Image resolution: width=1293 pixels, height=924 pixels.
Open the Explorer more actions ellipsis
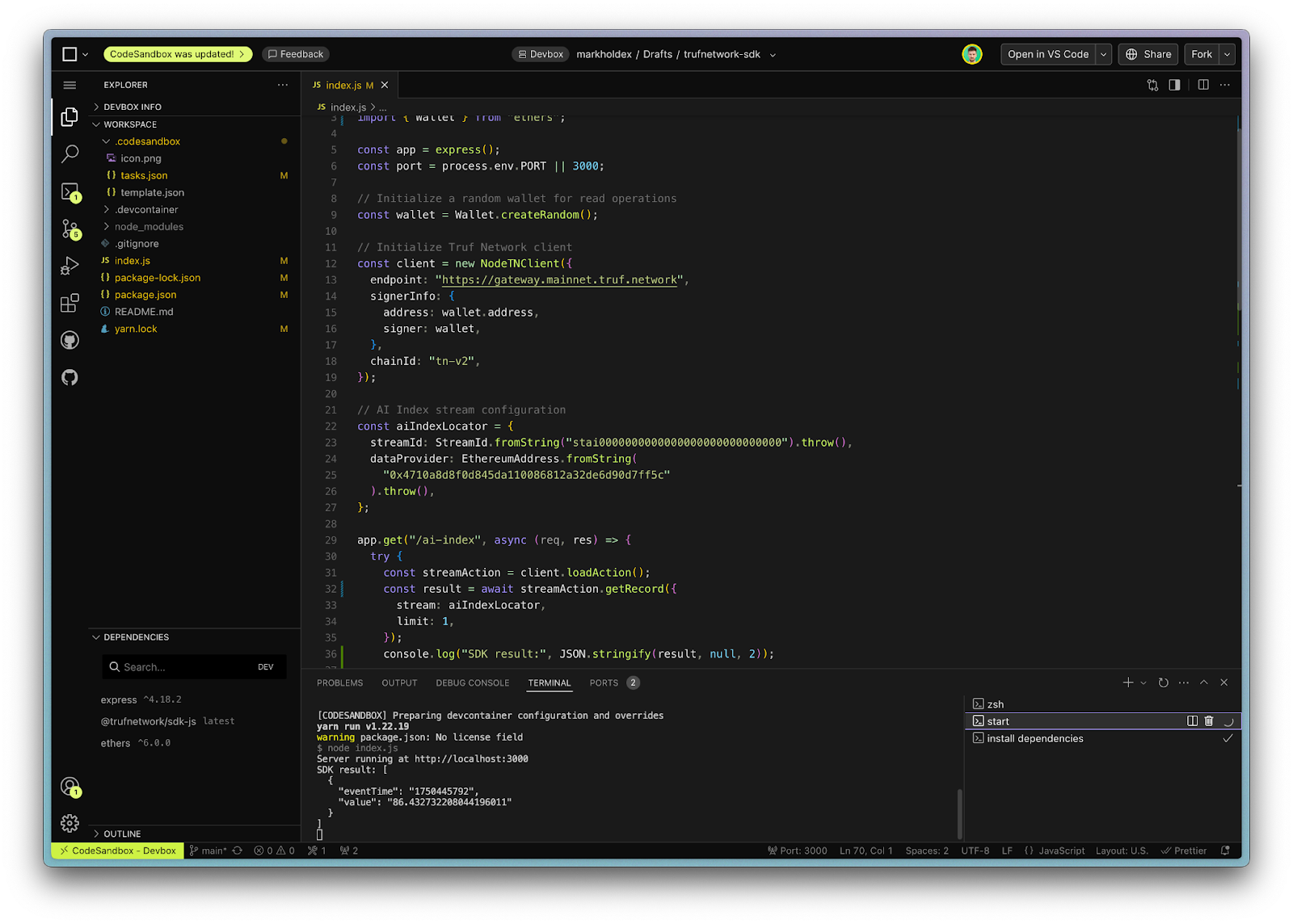(x=282, y=85)
